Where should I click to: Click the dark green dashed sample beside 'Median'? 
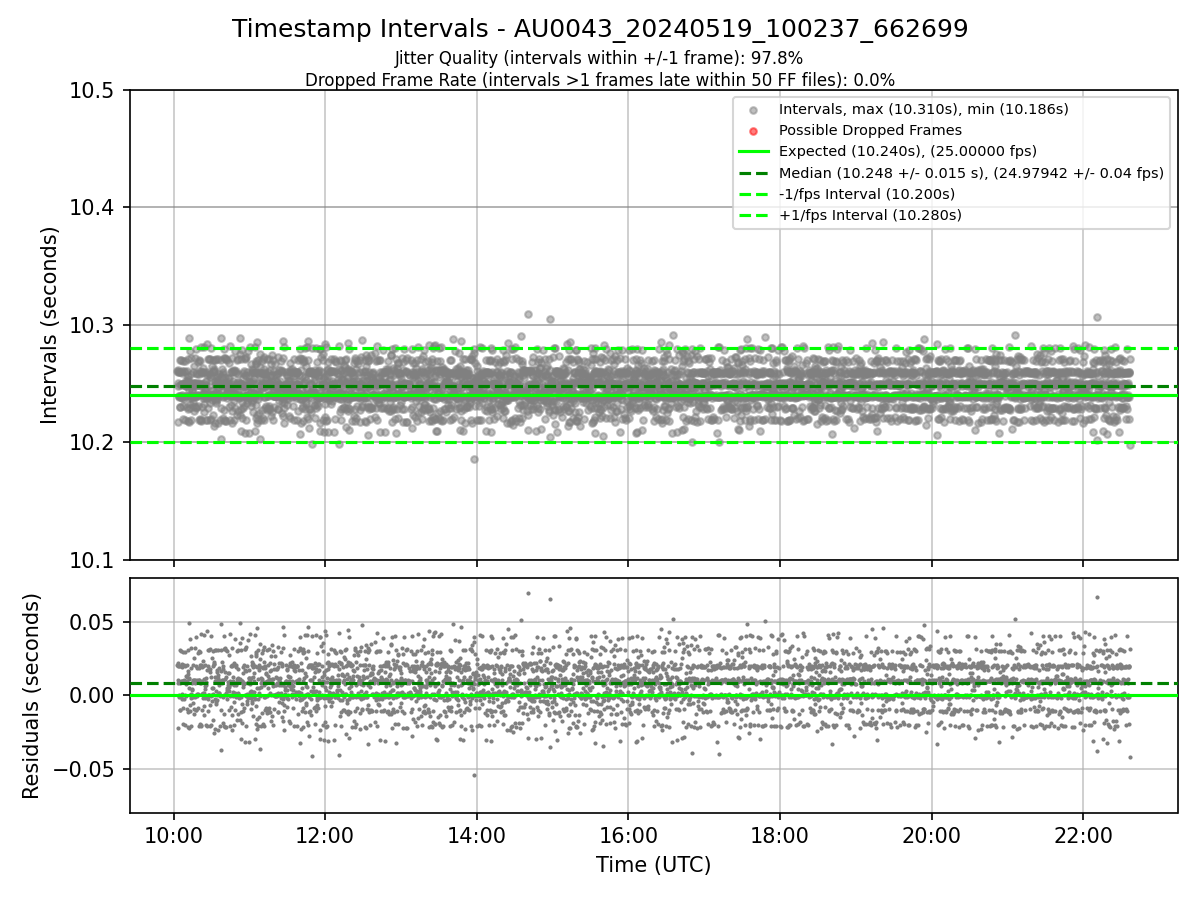[754, 173]
